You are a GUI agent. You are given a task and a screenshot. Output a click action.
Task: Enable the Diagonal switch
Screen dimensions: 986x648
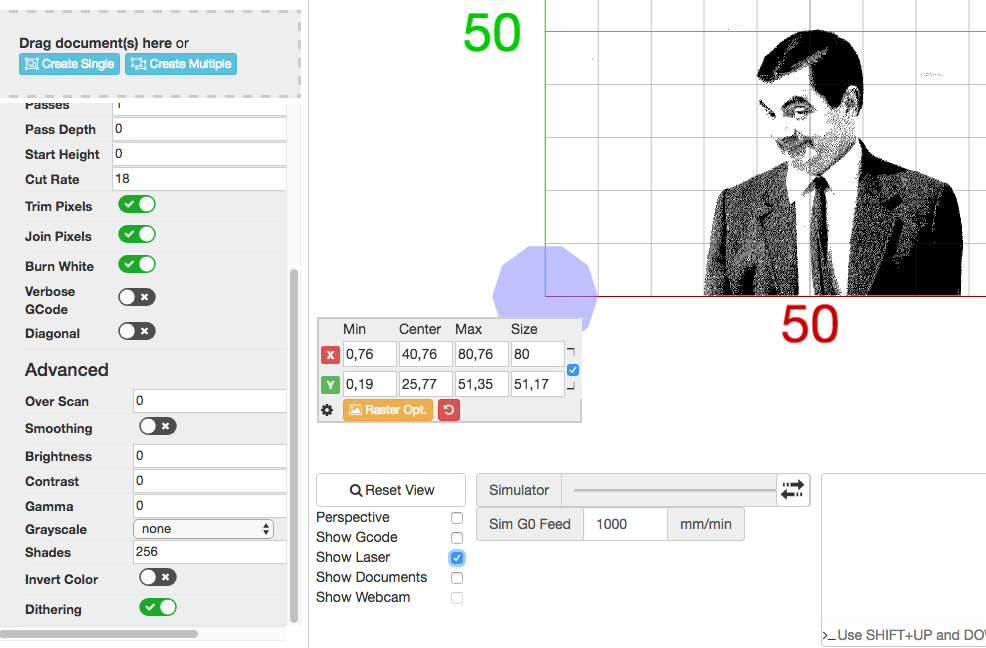point(137,331)
